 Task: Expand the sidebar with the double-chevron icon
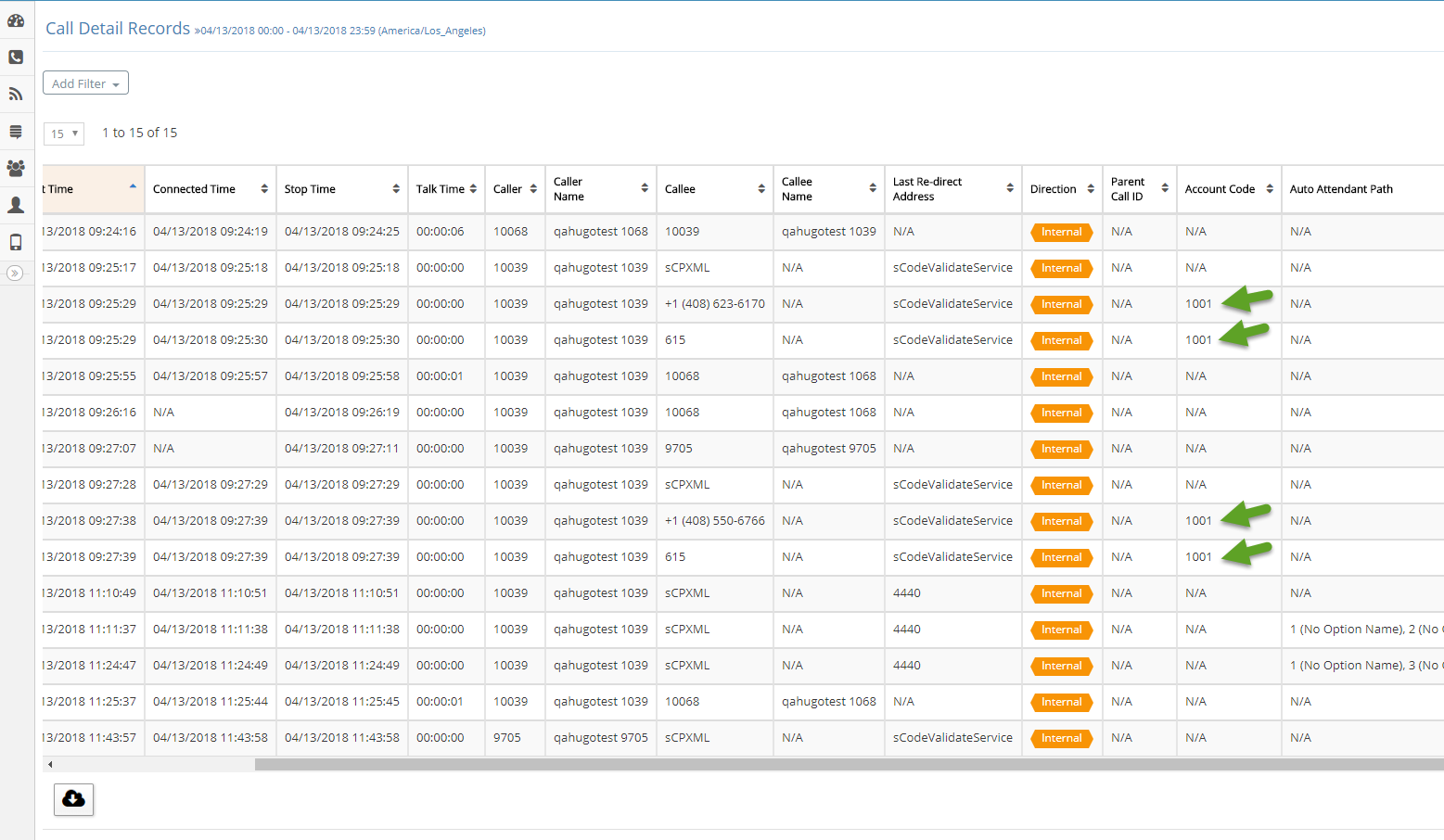(x=14, y=273)
